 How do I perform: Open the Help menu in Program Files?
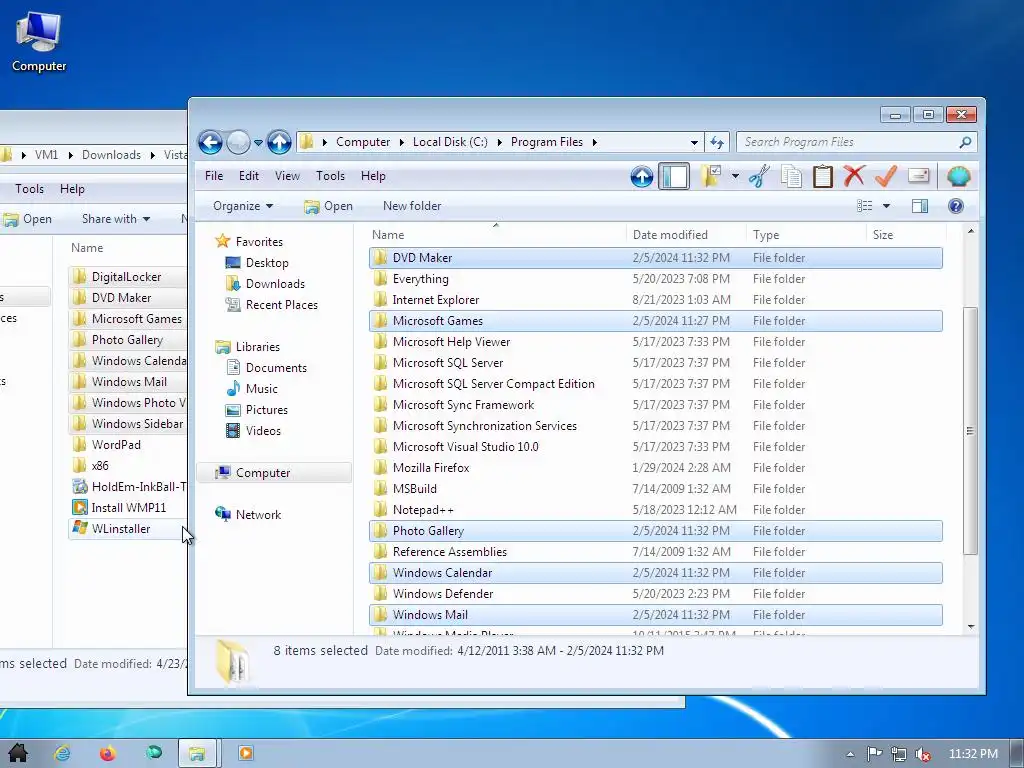(373, 176)
